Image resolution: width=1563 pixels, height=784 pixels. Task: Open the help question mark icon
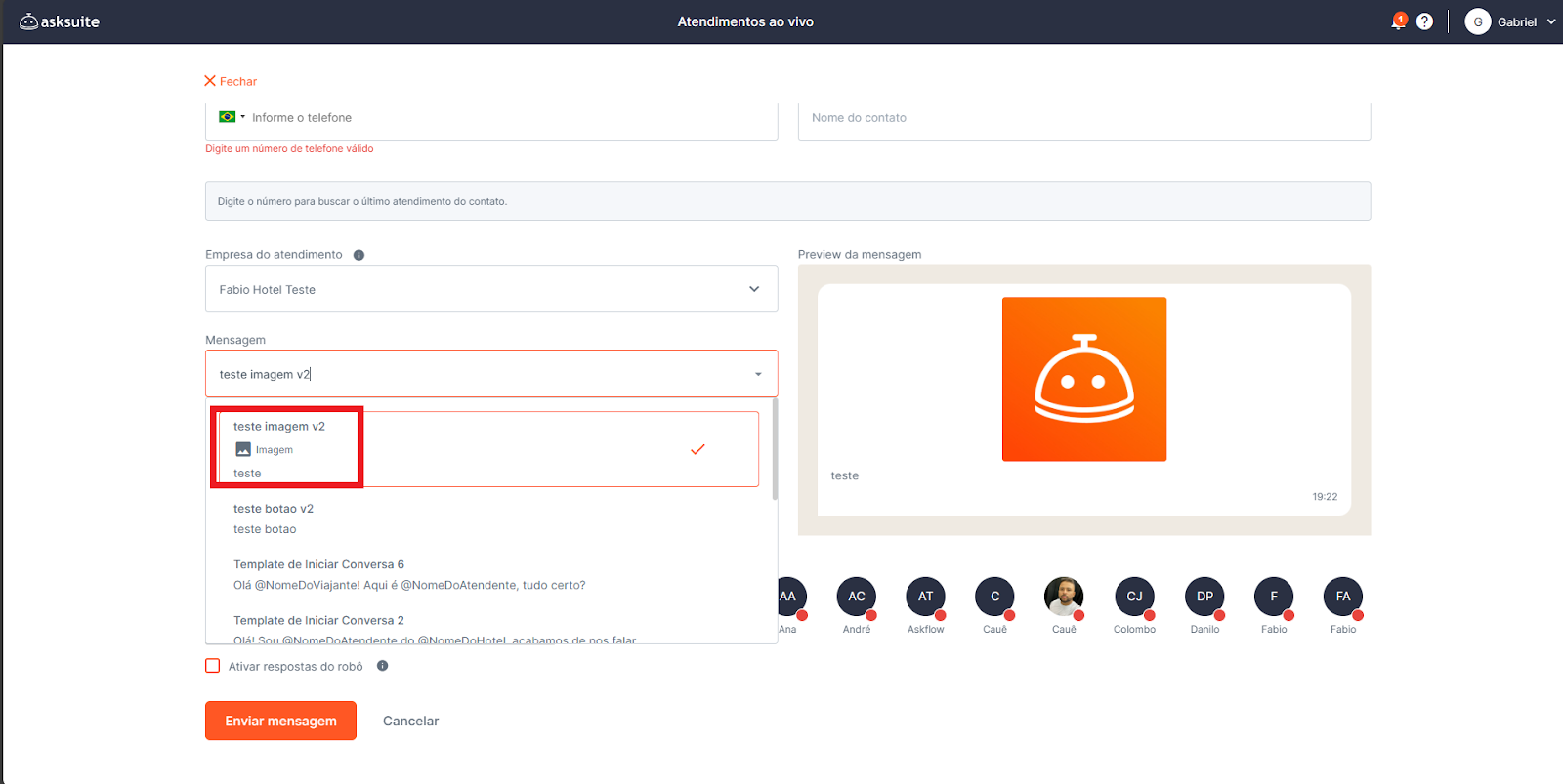(x=1424, y=21)
